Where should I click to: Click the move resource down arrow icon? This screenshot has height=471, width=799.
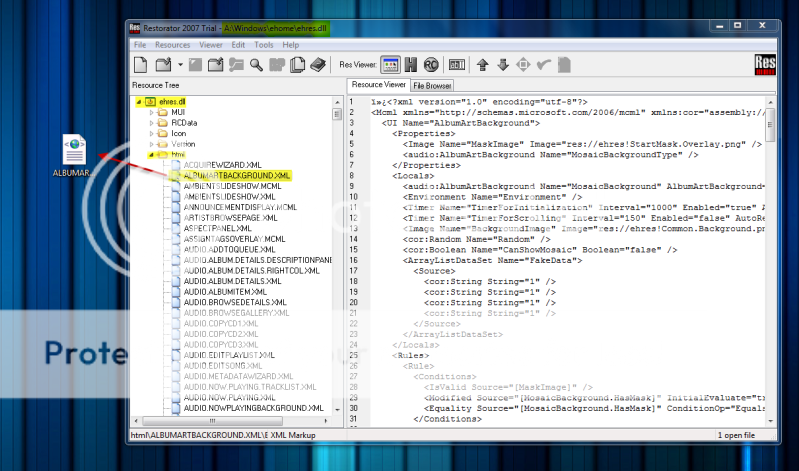503,65
